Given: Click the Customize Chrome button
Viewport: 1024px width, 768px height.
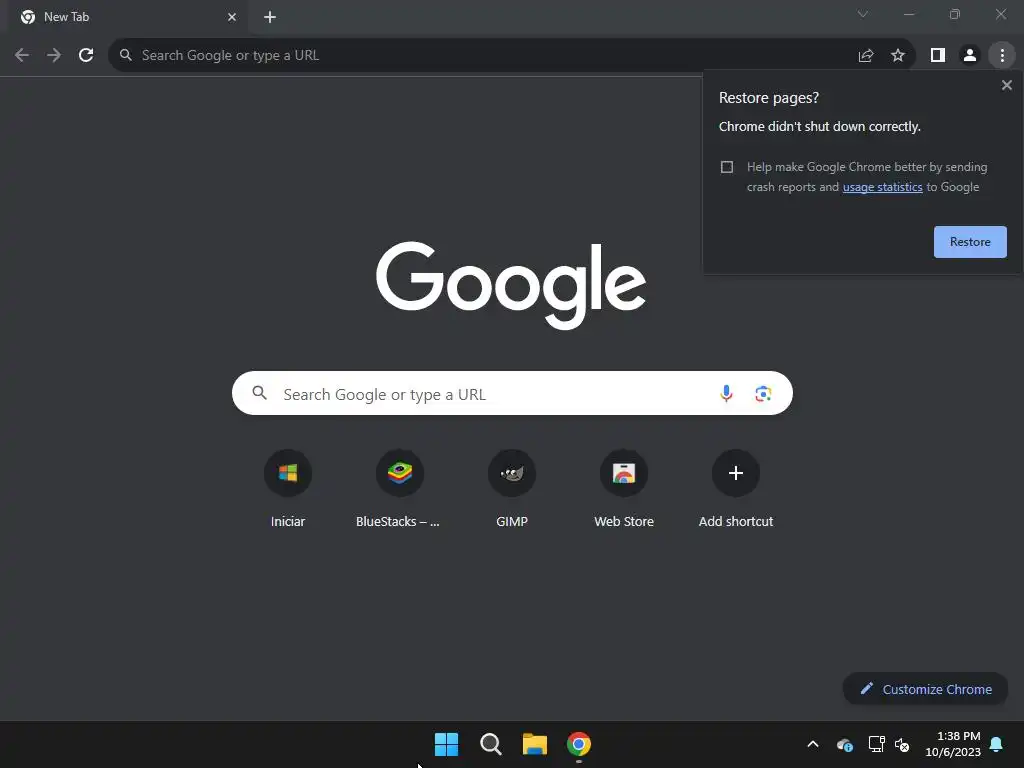Looking at the screenshot, I should click(x=925, y=689).
